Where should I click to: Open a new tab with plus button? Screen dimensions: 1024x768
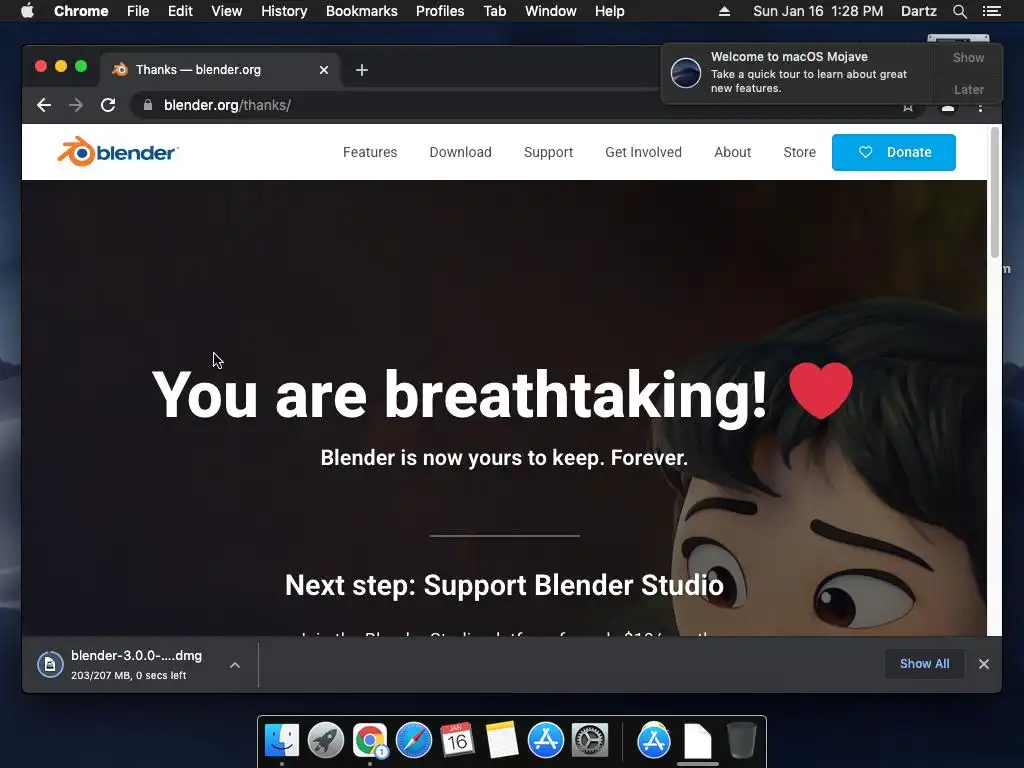(362, 70)
